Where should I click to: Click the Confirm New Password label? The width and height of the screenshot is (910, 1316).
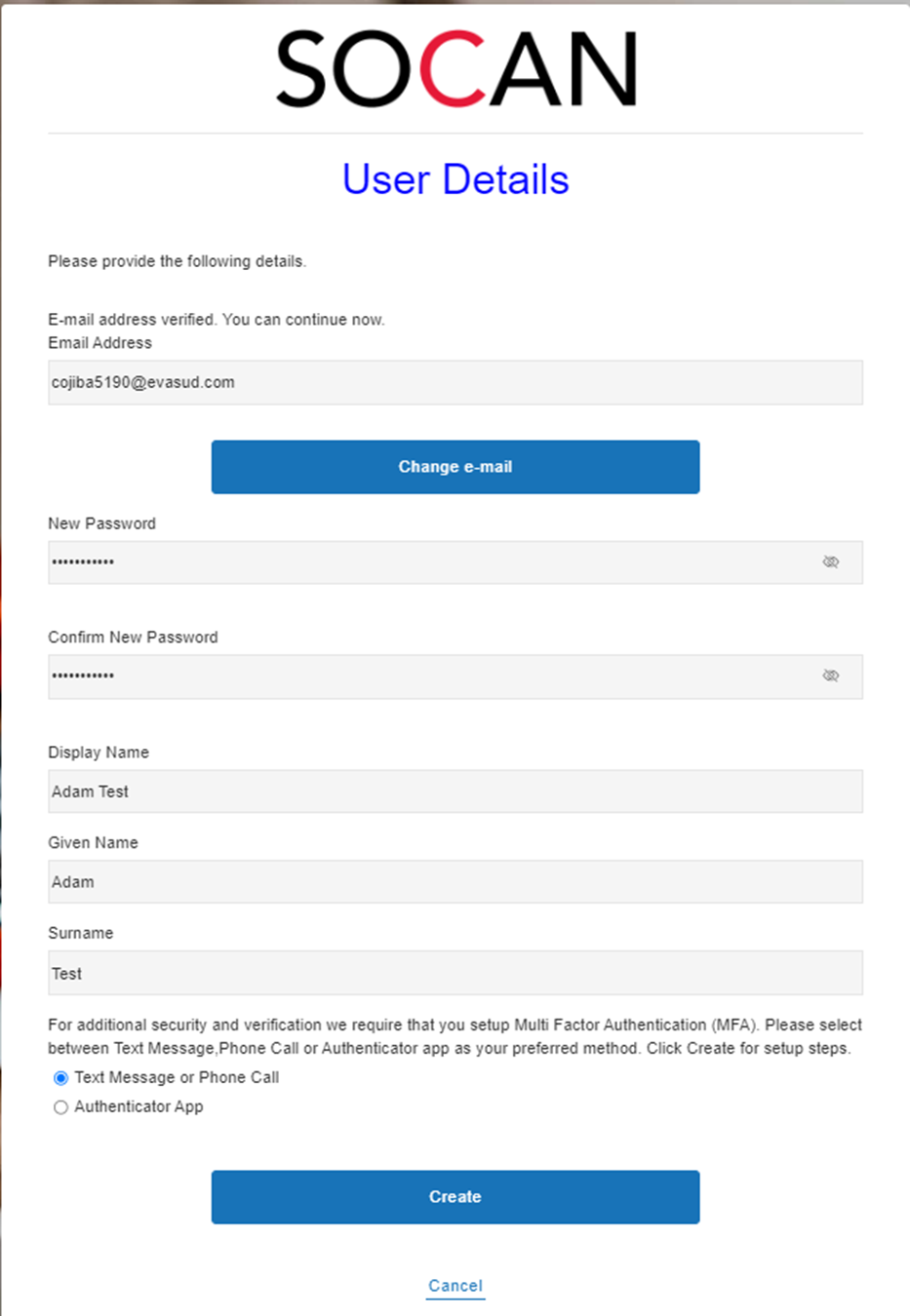click(x=133, y=638)
